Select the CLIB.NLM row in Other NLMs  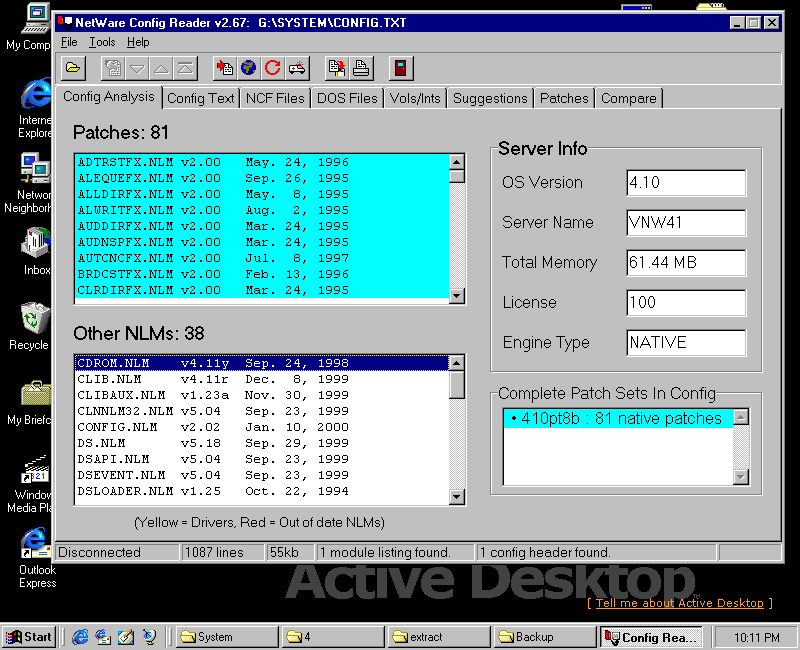[x=262, y=379]
